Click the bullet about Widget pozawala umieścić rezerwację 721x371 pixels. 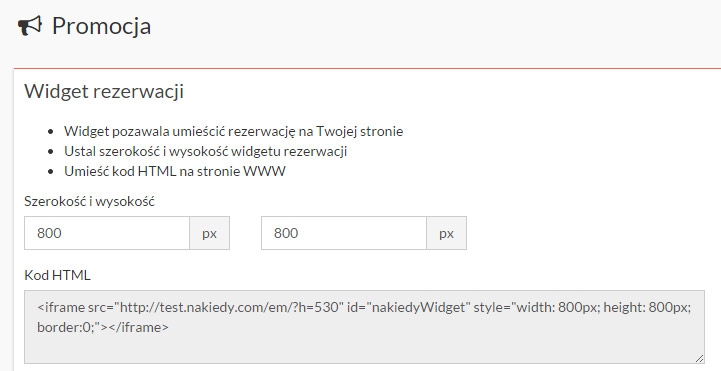pyautogui.click(x=234, y=131)
